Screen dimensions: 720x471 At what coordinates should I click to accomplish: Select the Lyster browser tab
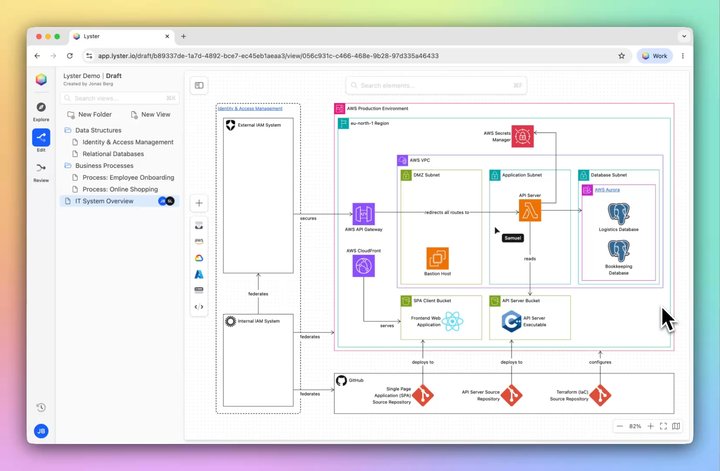point(122,36)
